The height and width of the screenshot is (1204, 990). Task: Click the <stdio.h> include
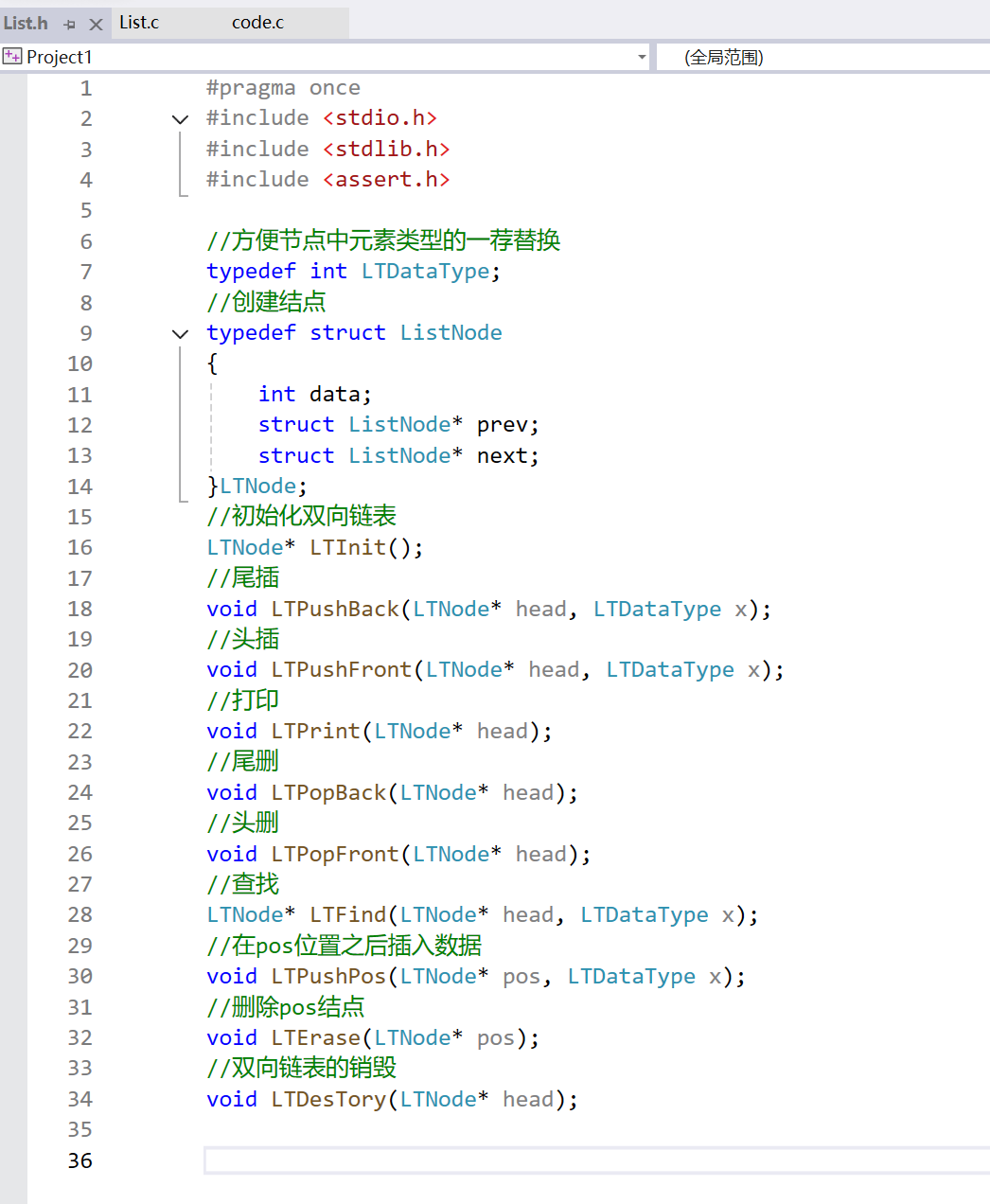380,118
